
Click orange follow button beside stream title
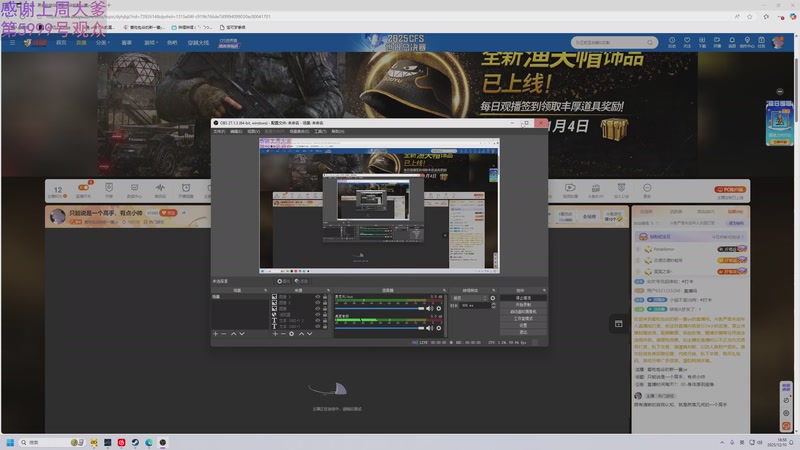click(x=168, y=212)
